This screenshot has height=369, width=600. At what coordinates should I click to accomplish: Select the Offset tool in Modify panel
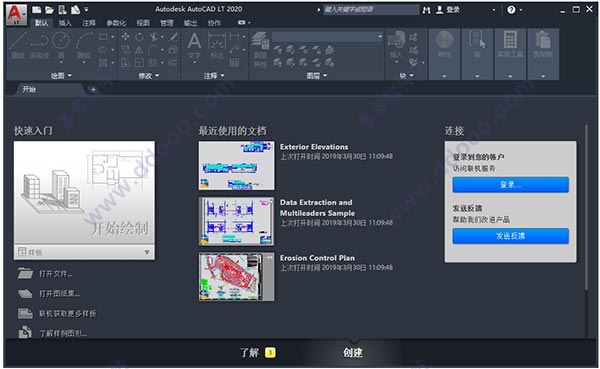[173, 62]
